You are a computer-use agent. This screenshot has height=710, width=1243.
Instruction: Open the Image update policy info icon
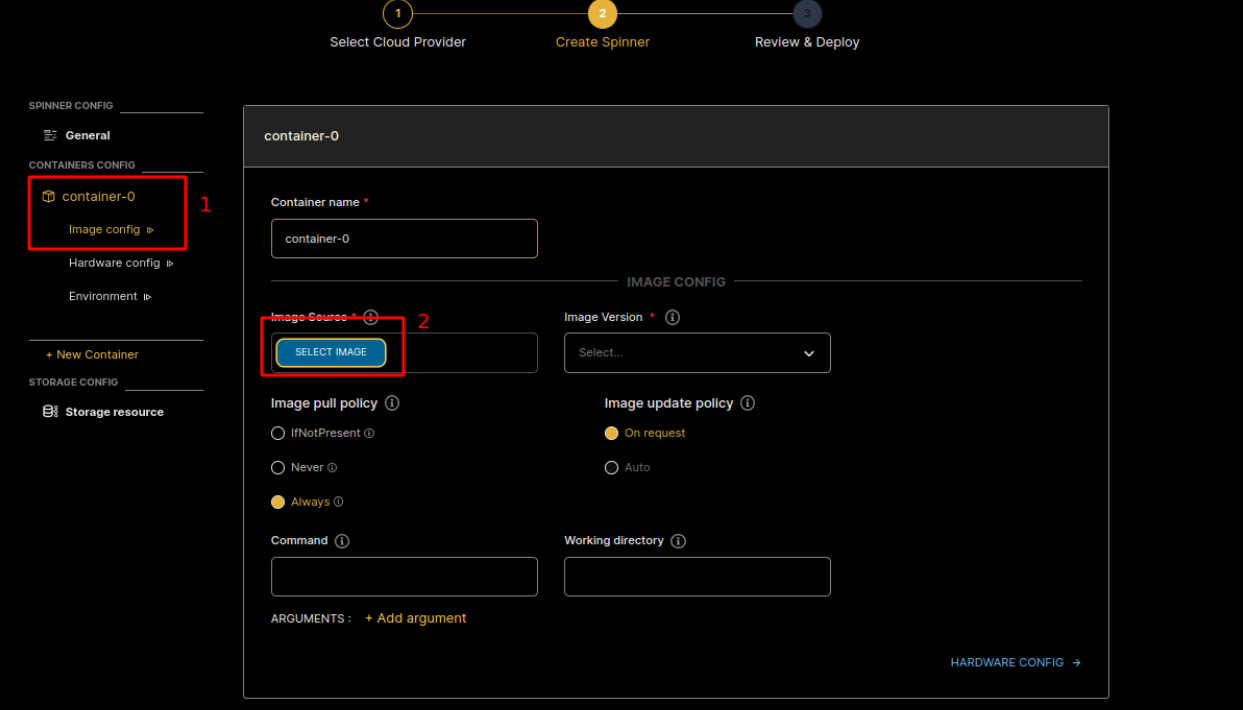[747, 403]
